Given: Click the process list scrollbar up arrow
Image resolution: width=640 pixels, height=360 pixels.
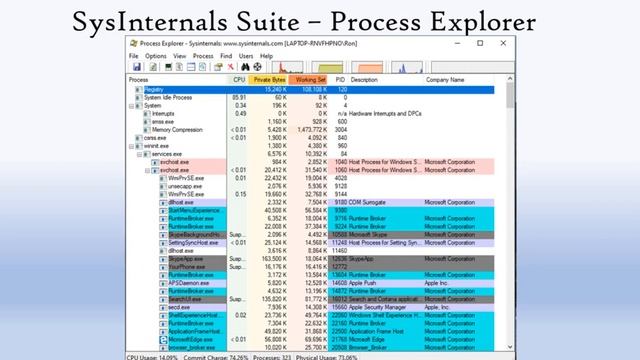Looking at the screenshot, I should coord(510,78).
